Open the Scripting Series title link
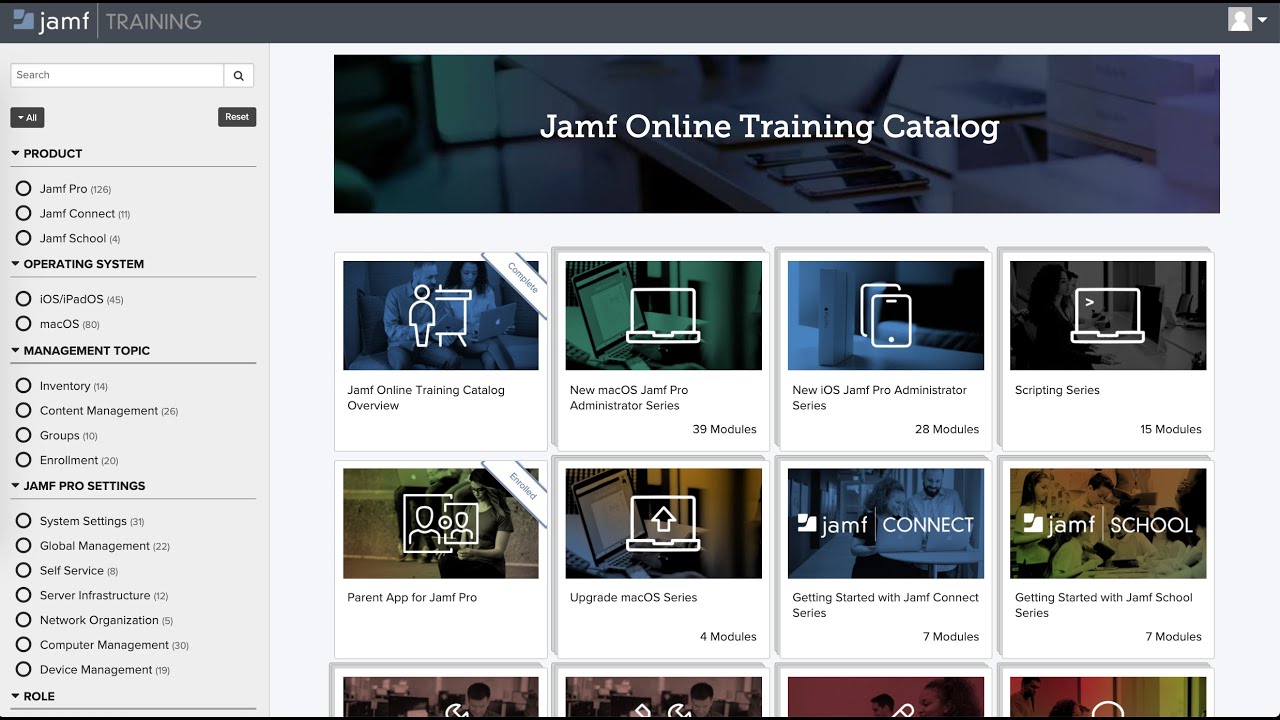Screen dimensions: 1280x720 pyautogui.click(x=1057, y=391)
